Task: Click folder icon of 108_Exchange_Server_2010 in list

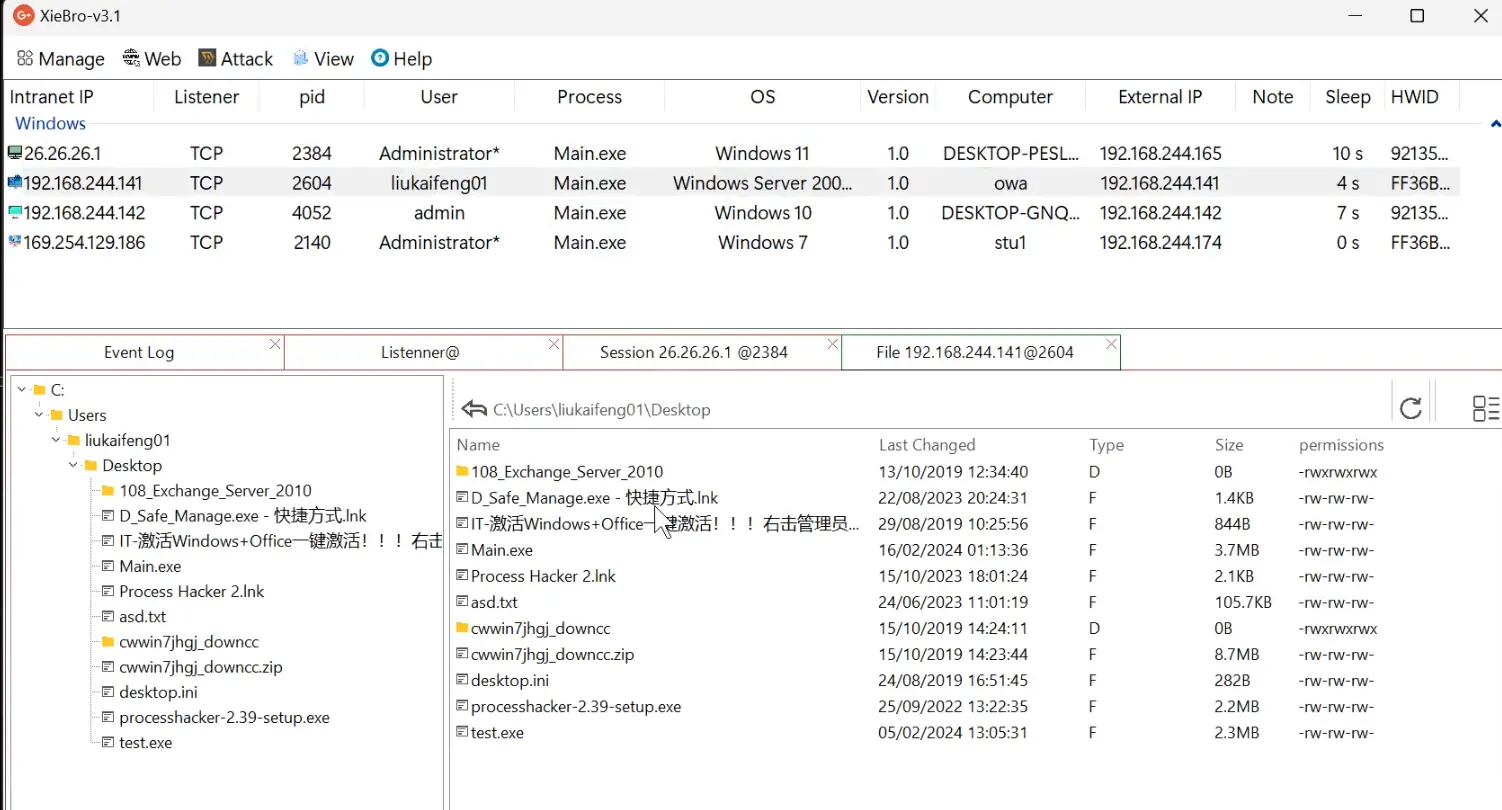Action: point(462,471)
